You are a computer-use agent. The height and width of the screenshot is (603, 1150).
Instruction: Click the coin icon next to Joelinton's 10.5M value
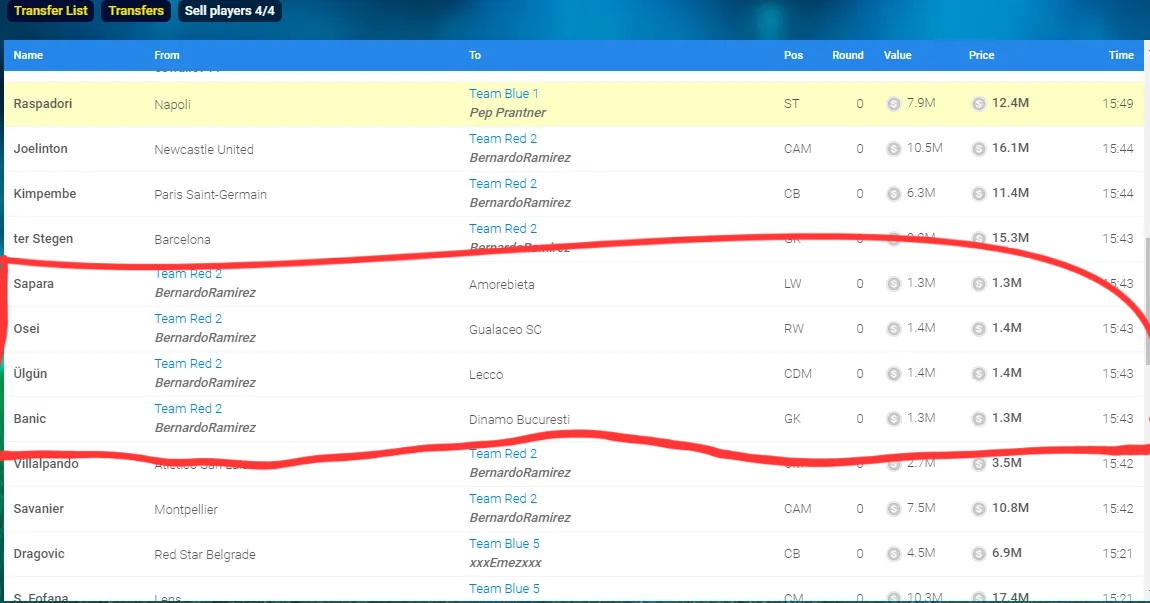point(893,148)
